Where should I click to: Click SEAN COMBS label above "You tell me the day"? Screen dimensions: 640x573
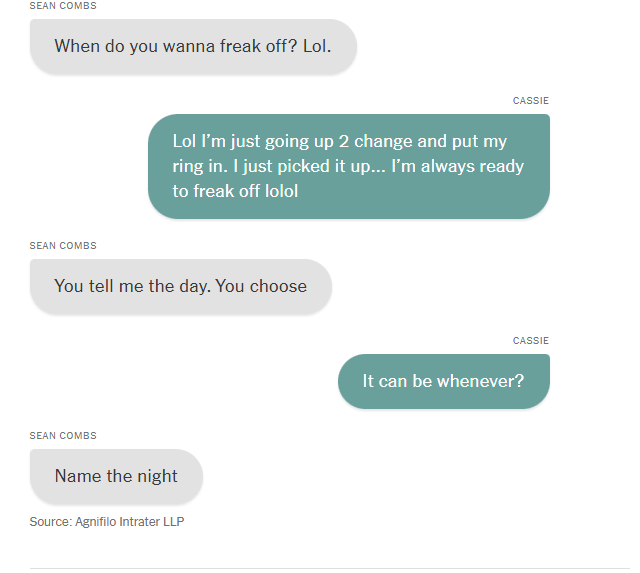point(63,246)
